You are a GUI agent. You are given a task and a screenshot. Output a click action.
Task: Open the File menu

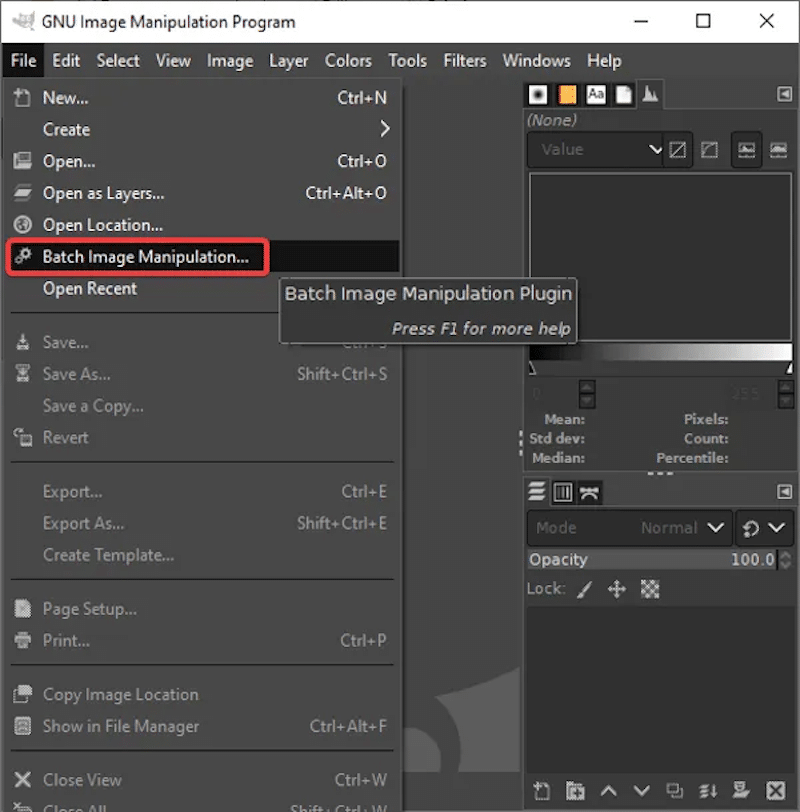point(23,61)
